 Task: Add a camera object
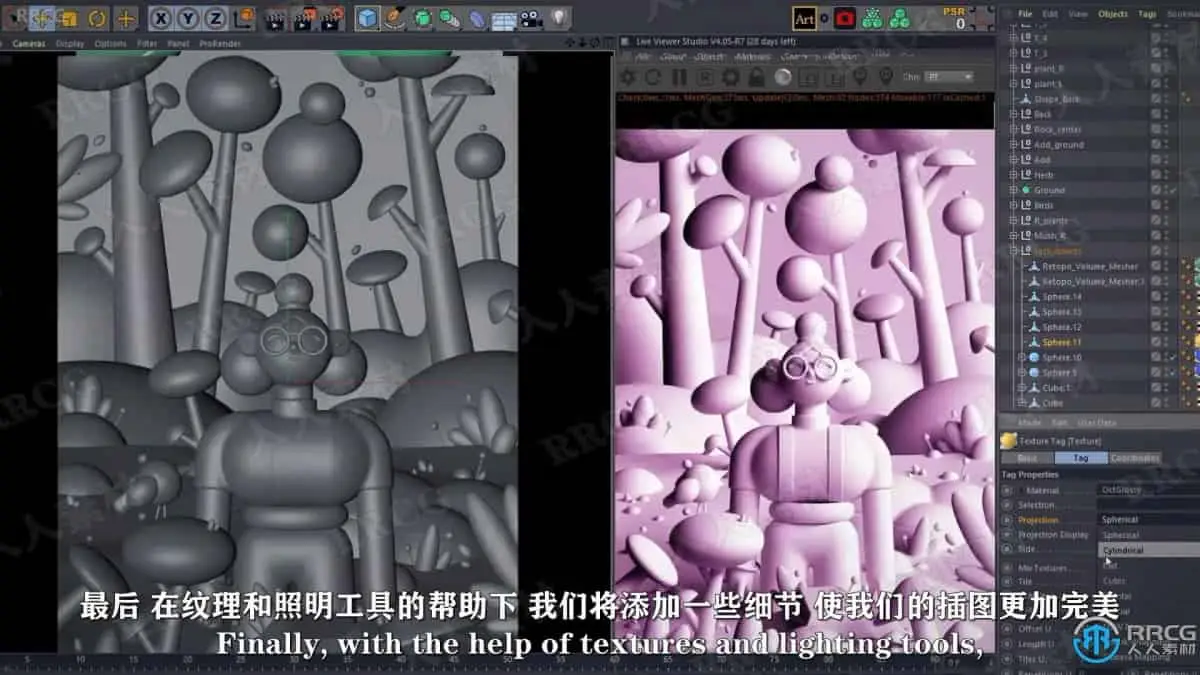coord(531,18)
